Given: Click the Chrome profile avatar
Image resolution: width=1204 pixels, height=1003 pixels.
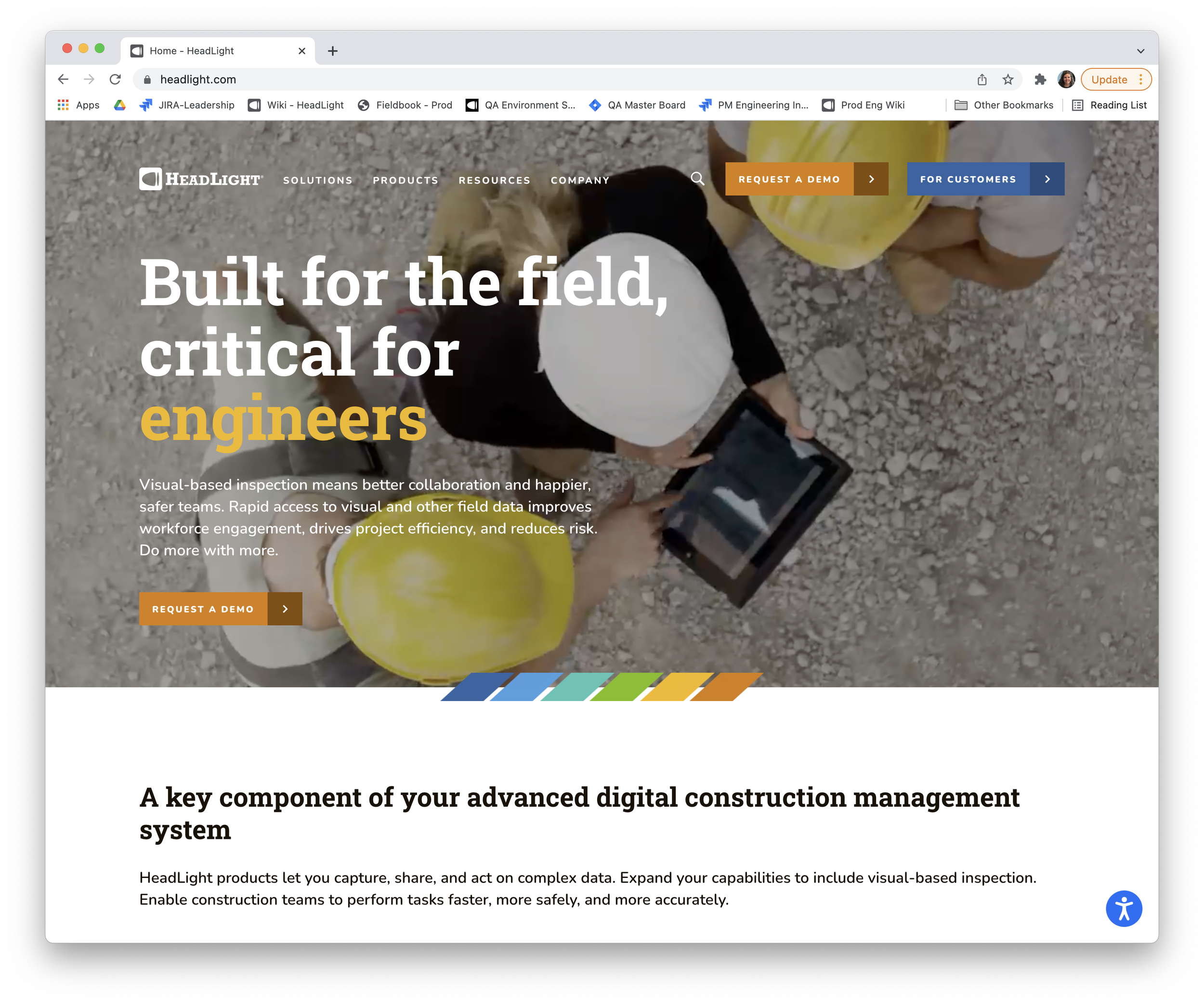Looking at the screenshot, I should pyautogui.click(x=1066, y=79).
